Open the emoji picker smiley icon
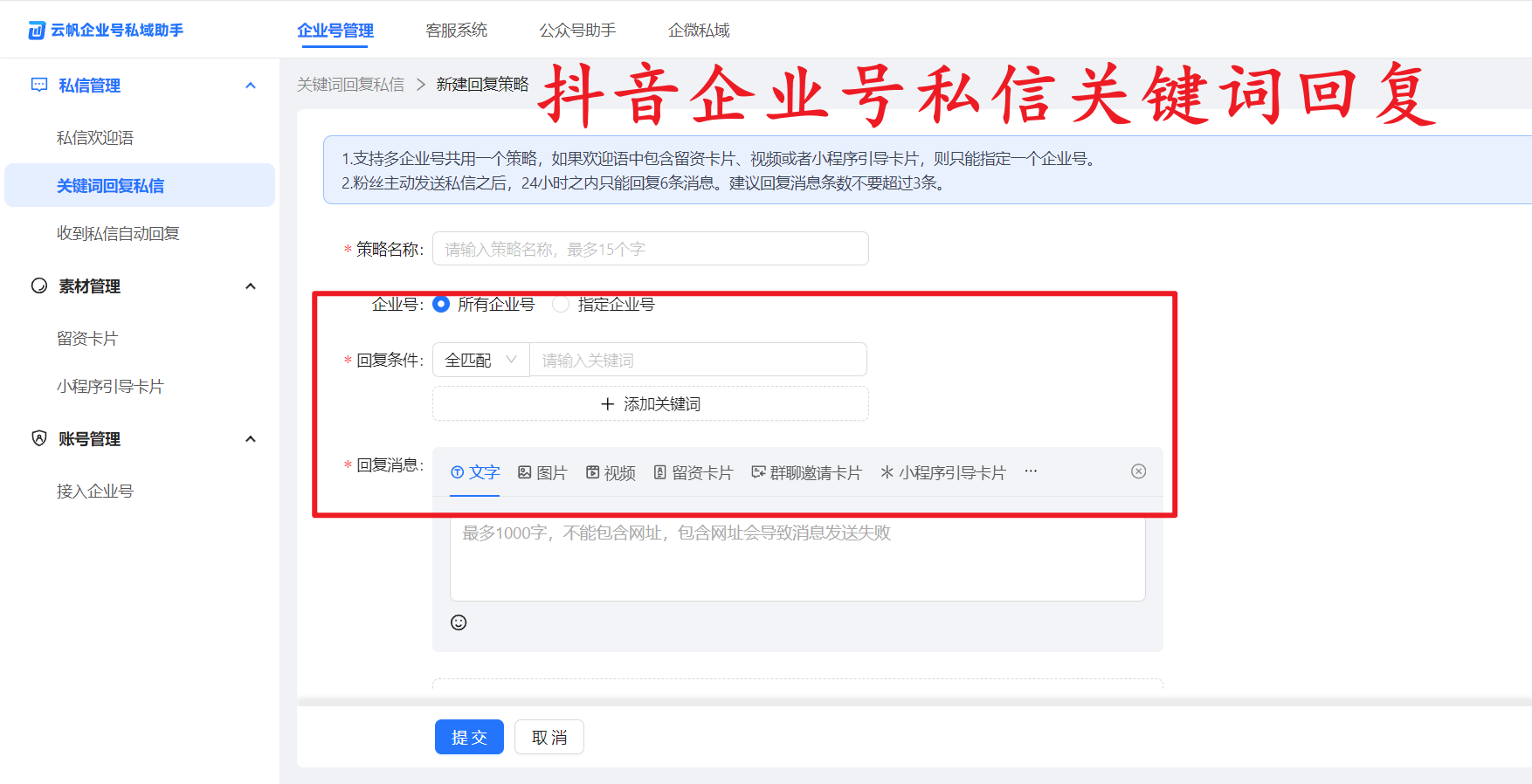1532x784 pixels. pyautogui.click(x=459, y=622)
